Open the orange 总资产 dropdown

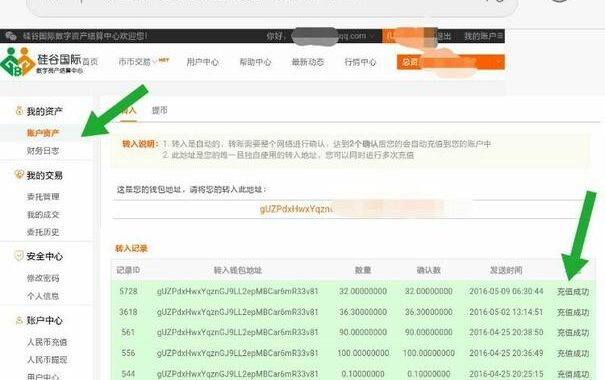[x=450, y=62]
